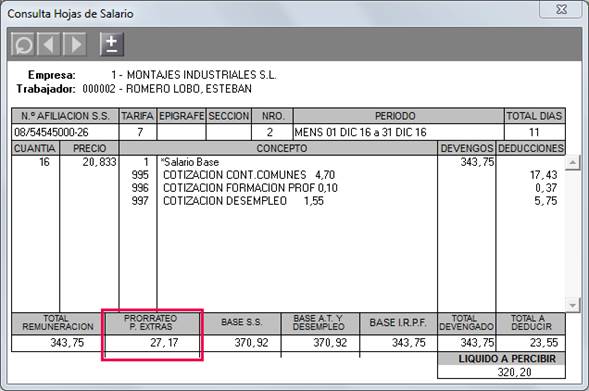Click the TOTAL DIAS value 11
589x391 pixels.
(534, 132)
